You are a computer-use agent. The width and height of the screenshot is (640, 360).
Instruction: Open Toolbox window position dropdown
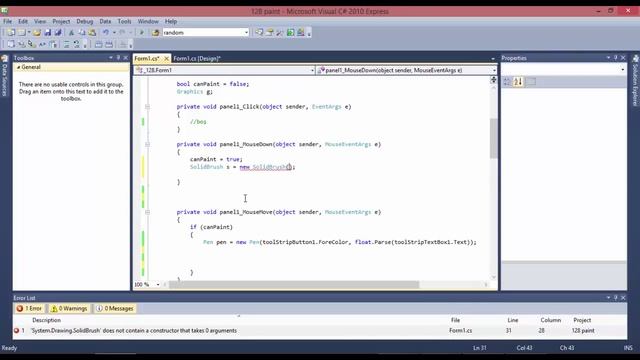pyautogui.click(x=111, y=58)
